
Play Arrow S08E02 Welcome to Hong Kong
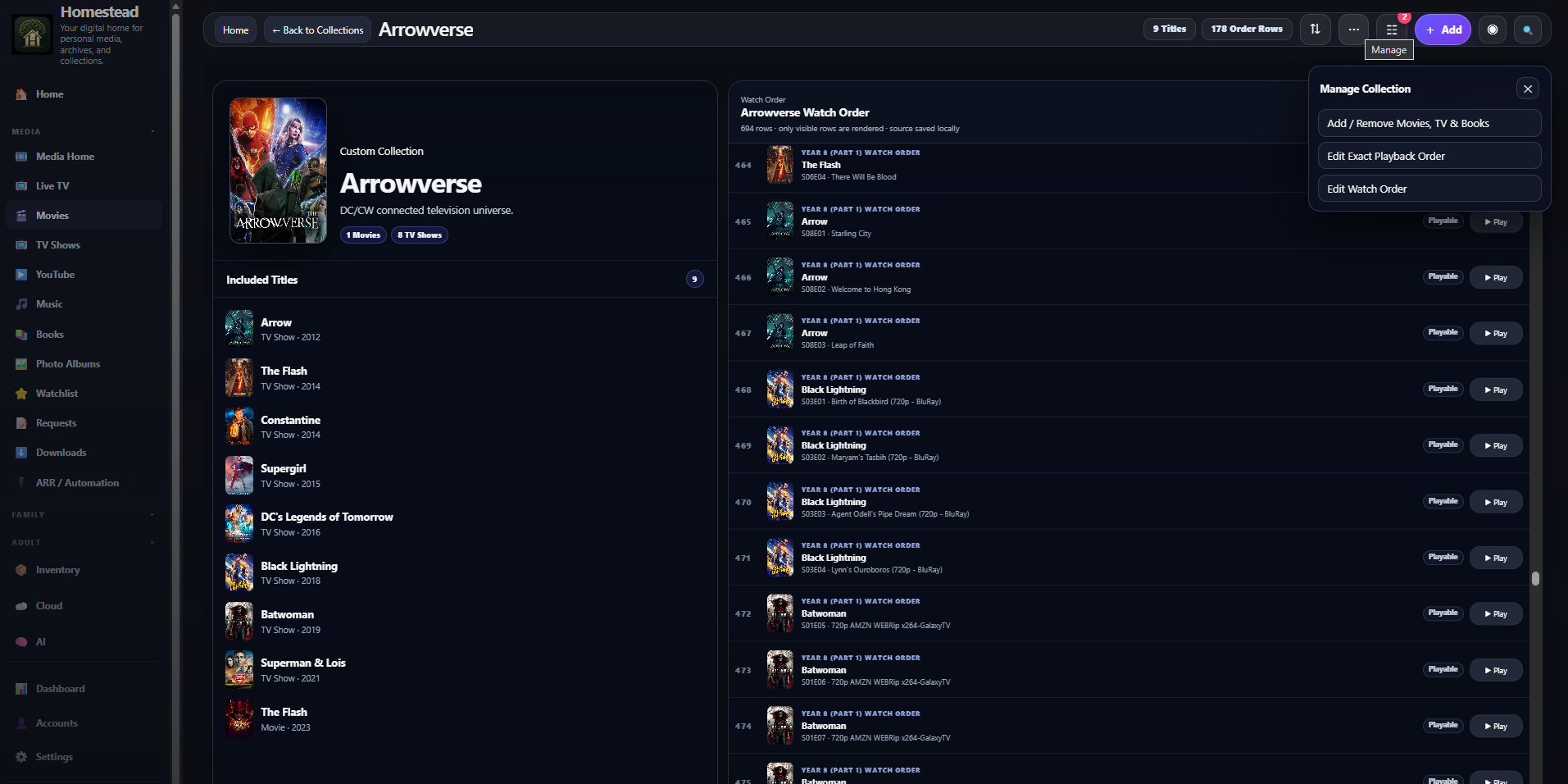[1496, 278]
